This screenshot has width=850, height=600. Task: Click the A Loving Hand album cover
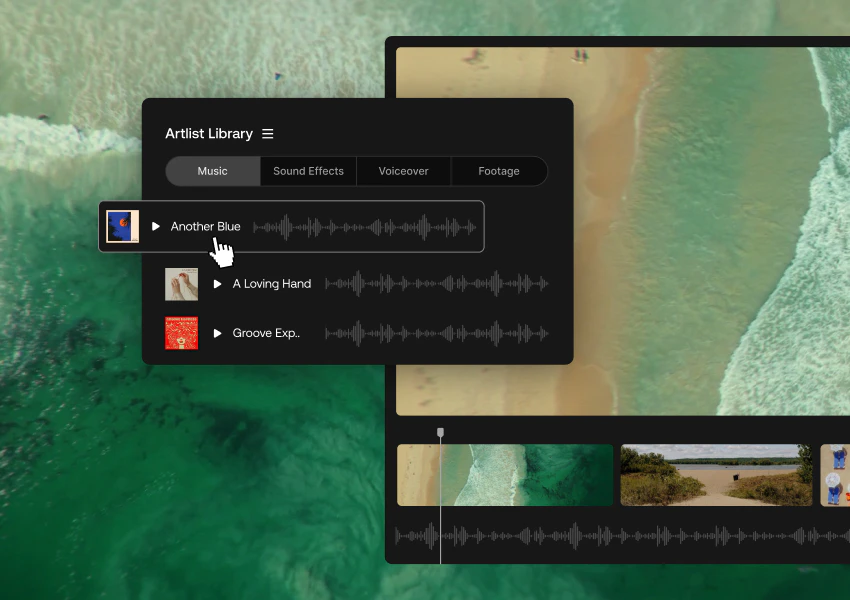(182, 284)
